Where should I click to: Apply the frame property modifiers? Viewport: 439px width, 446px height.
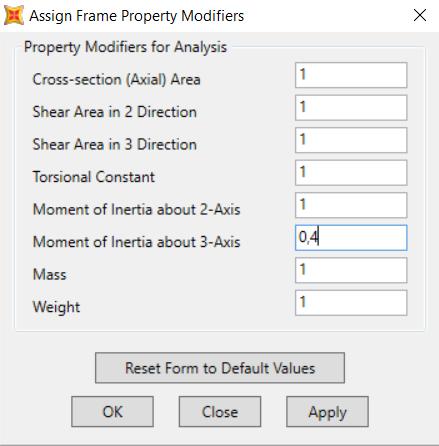(x=327, y=412)
